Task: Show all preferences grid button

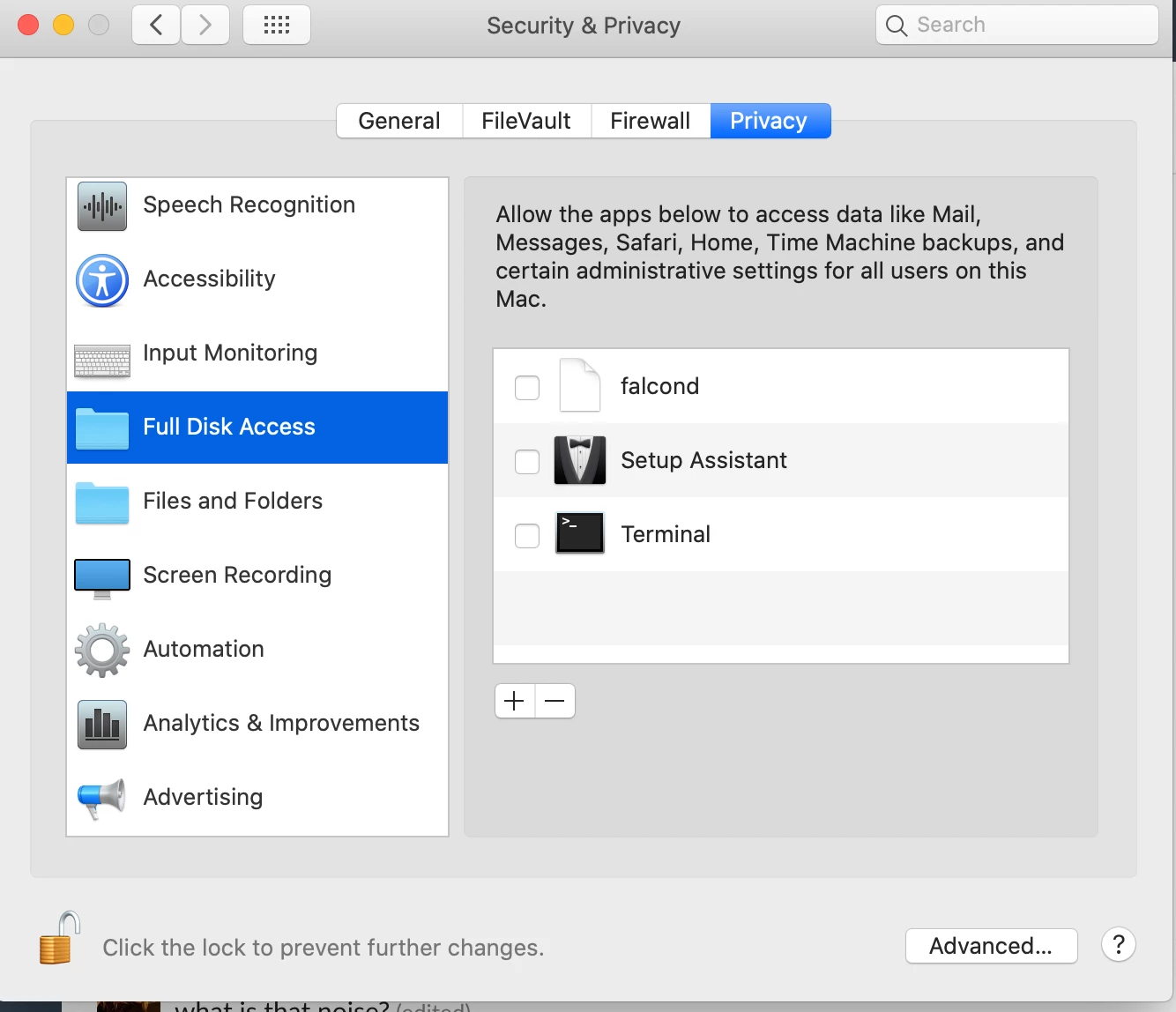Action: click(x=277, y=25)
